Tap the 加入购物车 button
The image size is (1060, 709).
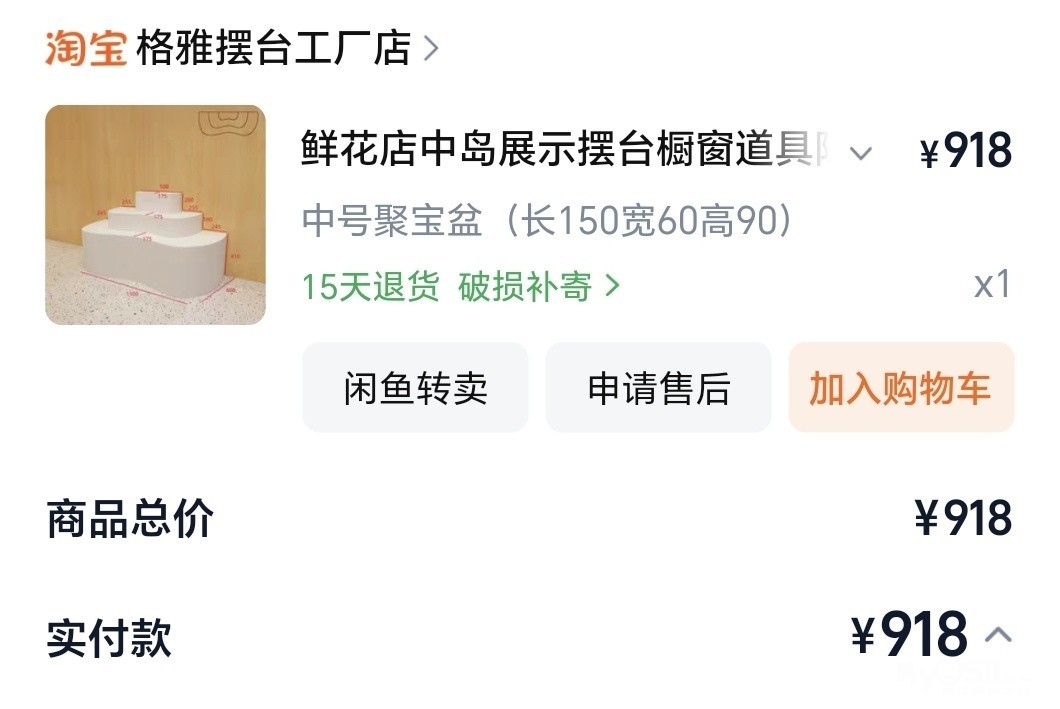point(901,387)
